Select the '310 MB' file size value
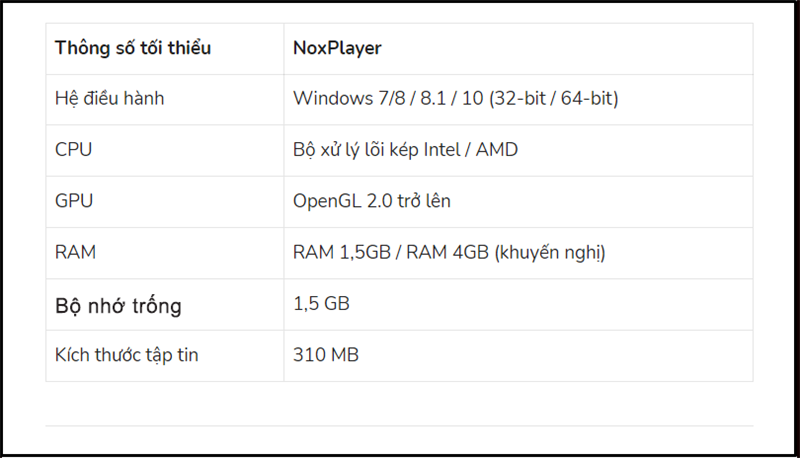Screen dimensions: 800x458 tap(326, 355)
